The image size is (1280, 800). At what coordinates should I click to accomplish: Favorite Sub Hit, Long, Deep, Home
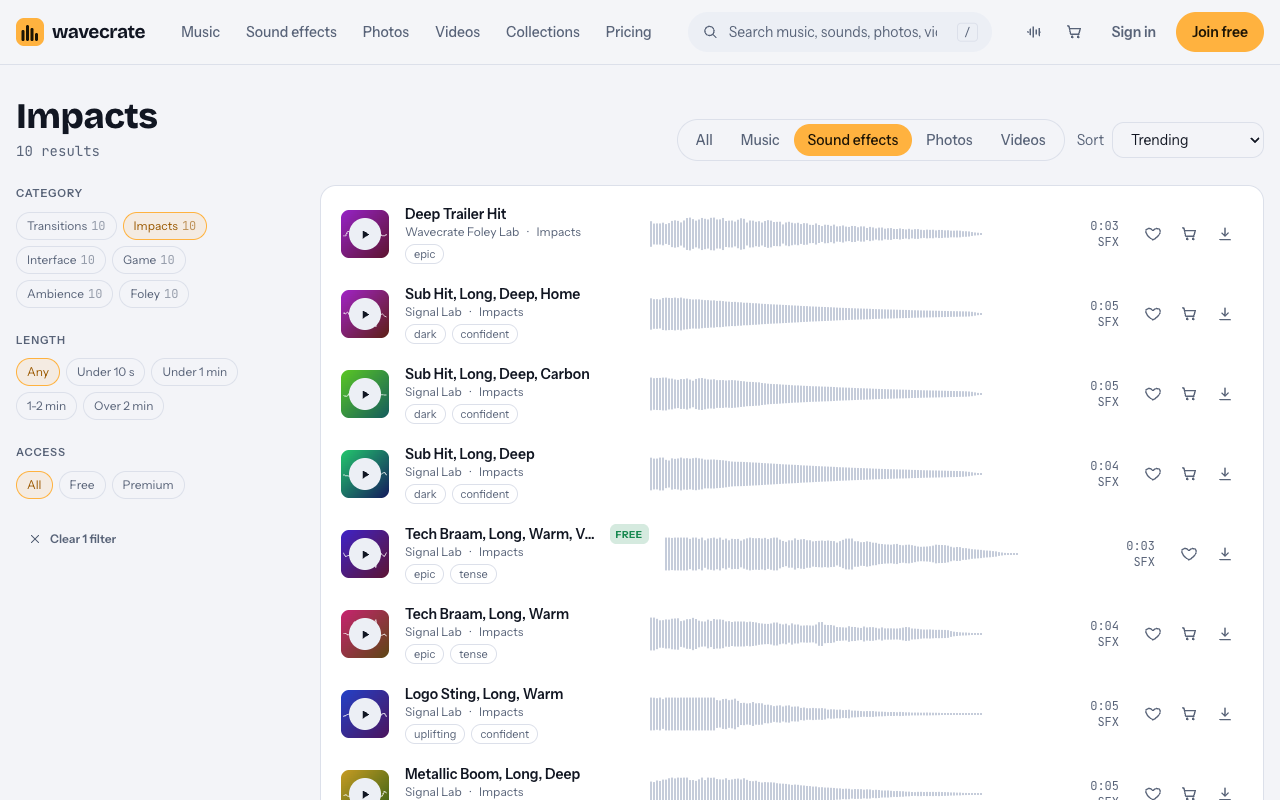(1153, 314)
